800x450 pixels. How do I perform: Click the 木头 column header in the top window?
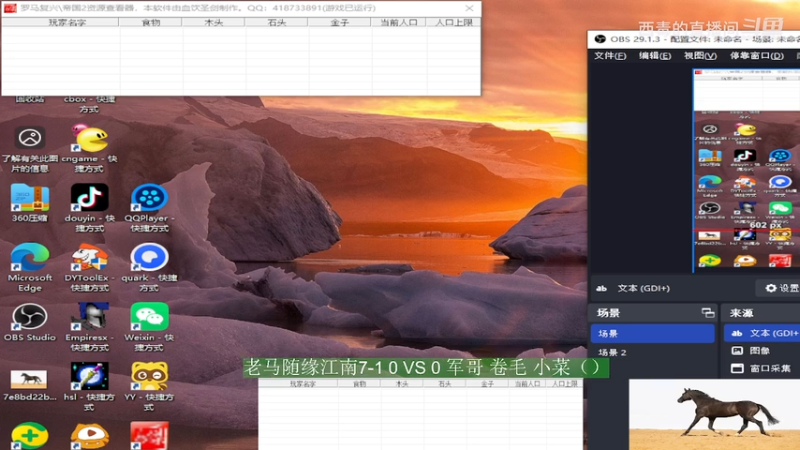coord(213,22)
